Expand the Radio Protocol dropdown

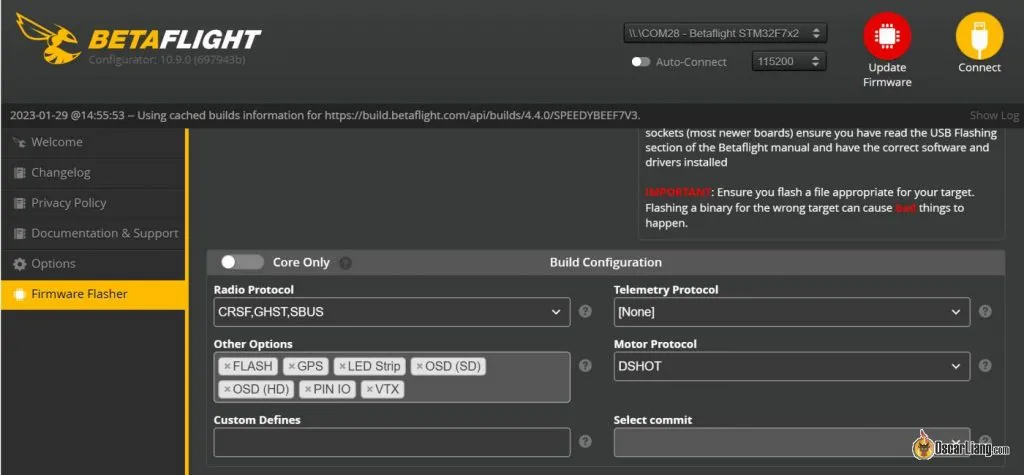392,312
